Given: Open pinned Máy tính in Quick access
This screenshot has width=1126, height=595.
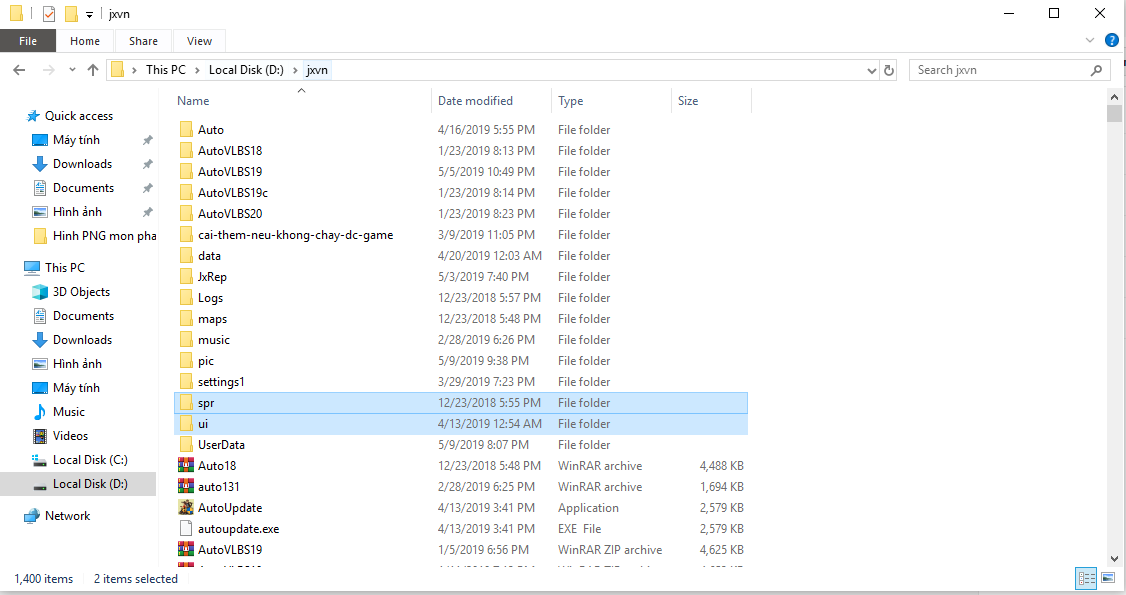Looking at the screenshot, I should click(76, 140).
